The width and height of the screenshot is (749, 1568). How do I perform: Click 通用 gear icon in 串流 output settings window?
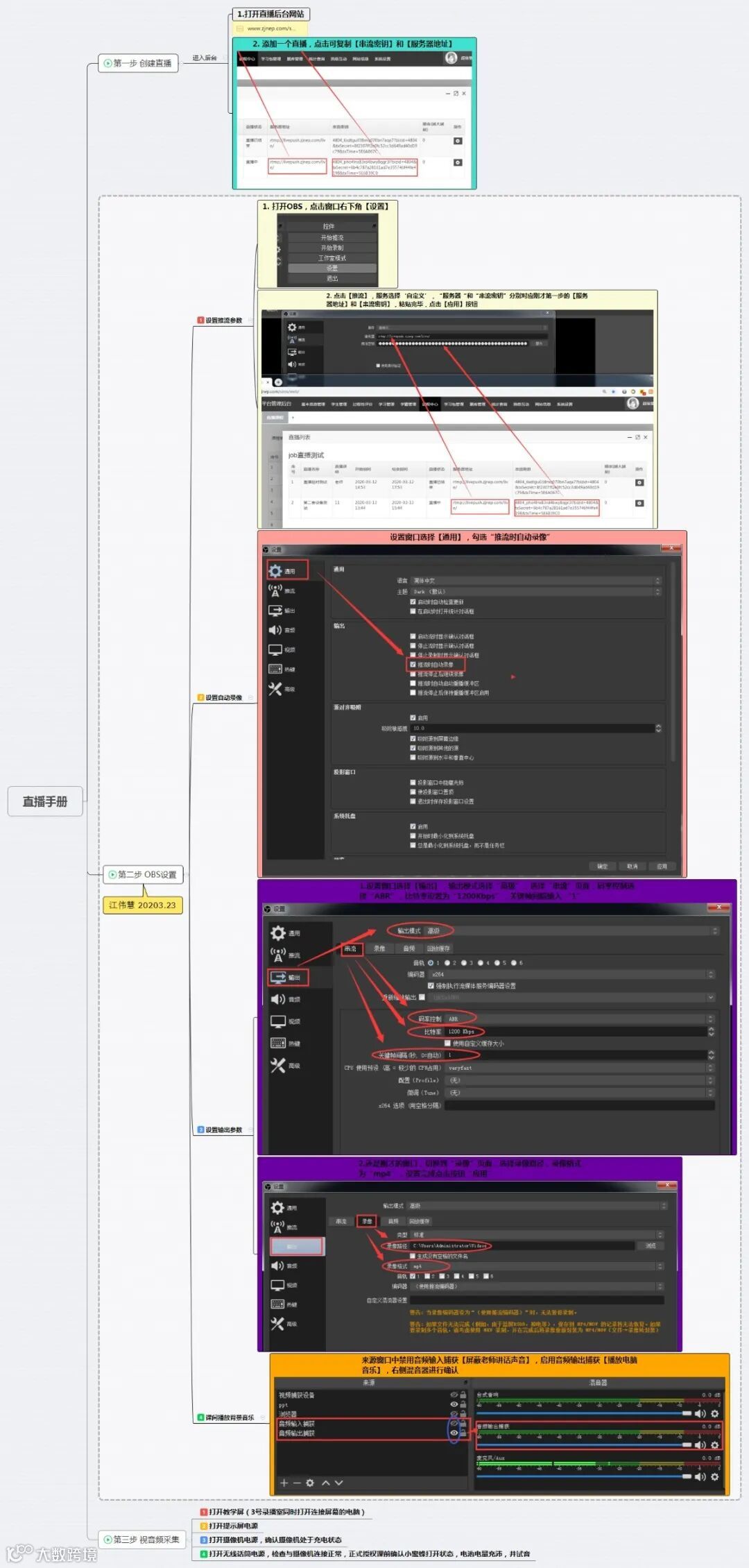pos(278,933)
